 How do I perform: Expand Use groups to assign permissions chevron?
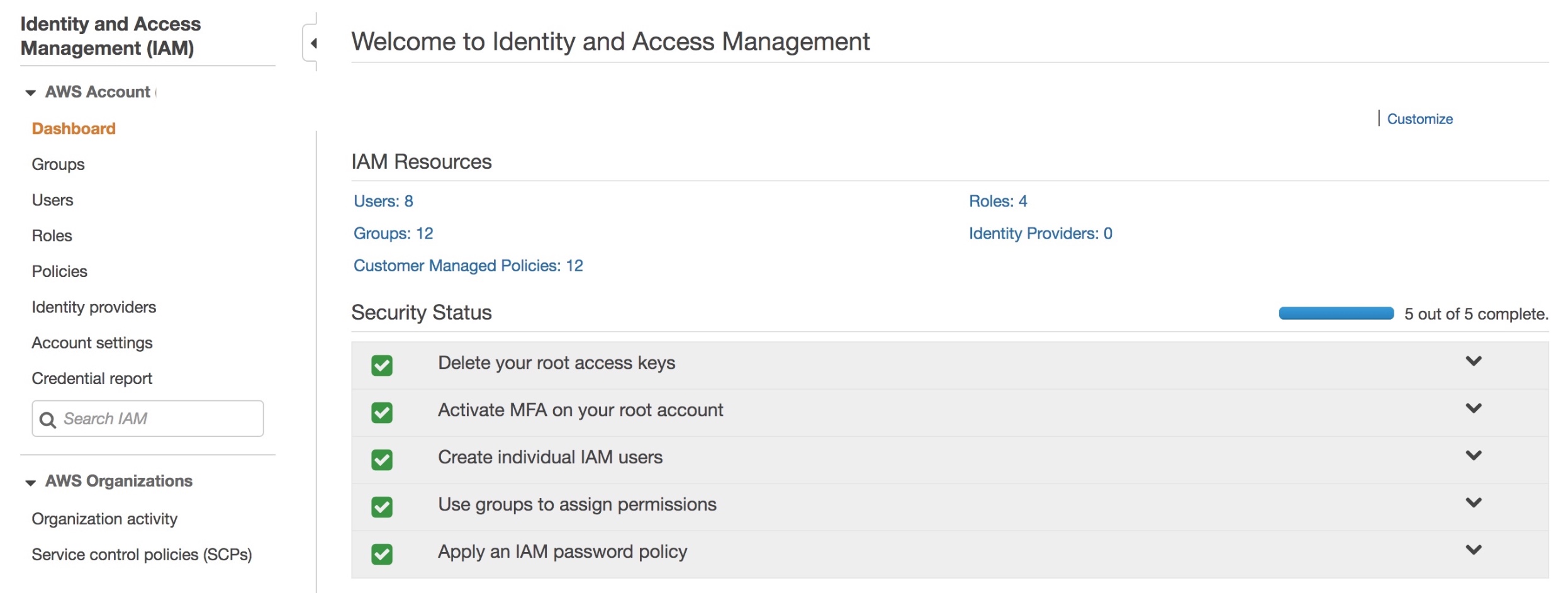1474,503
